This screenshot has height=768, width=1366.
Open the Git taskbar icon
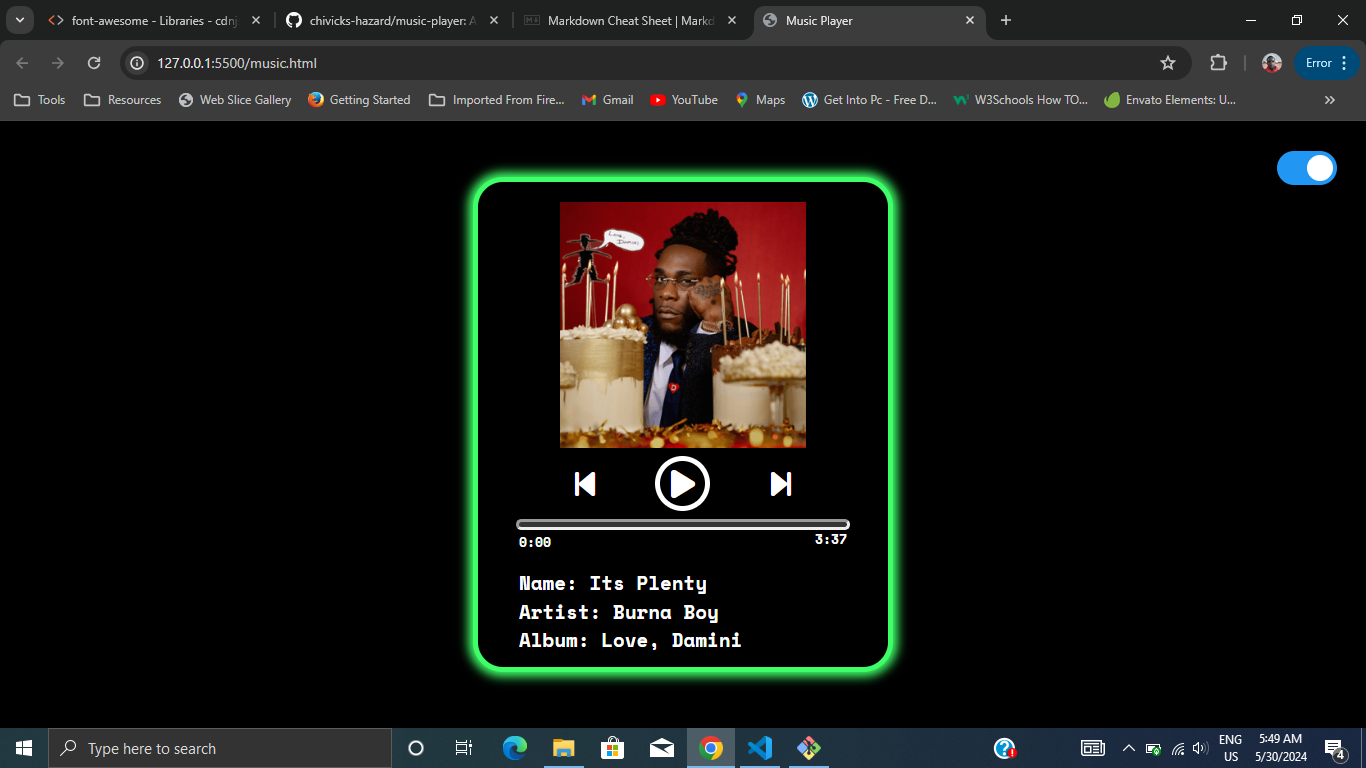click(809, 748)
